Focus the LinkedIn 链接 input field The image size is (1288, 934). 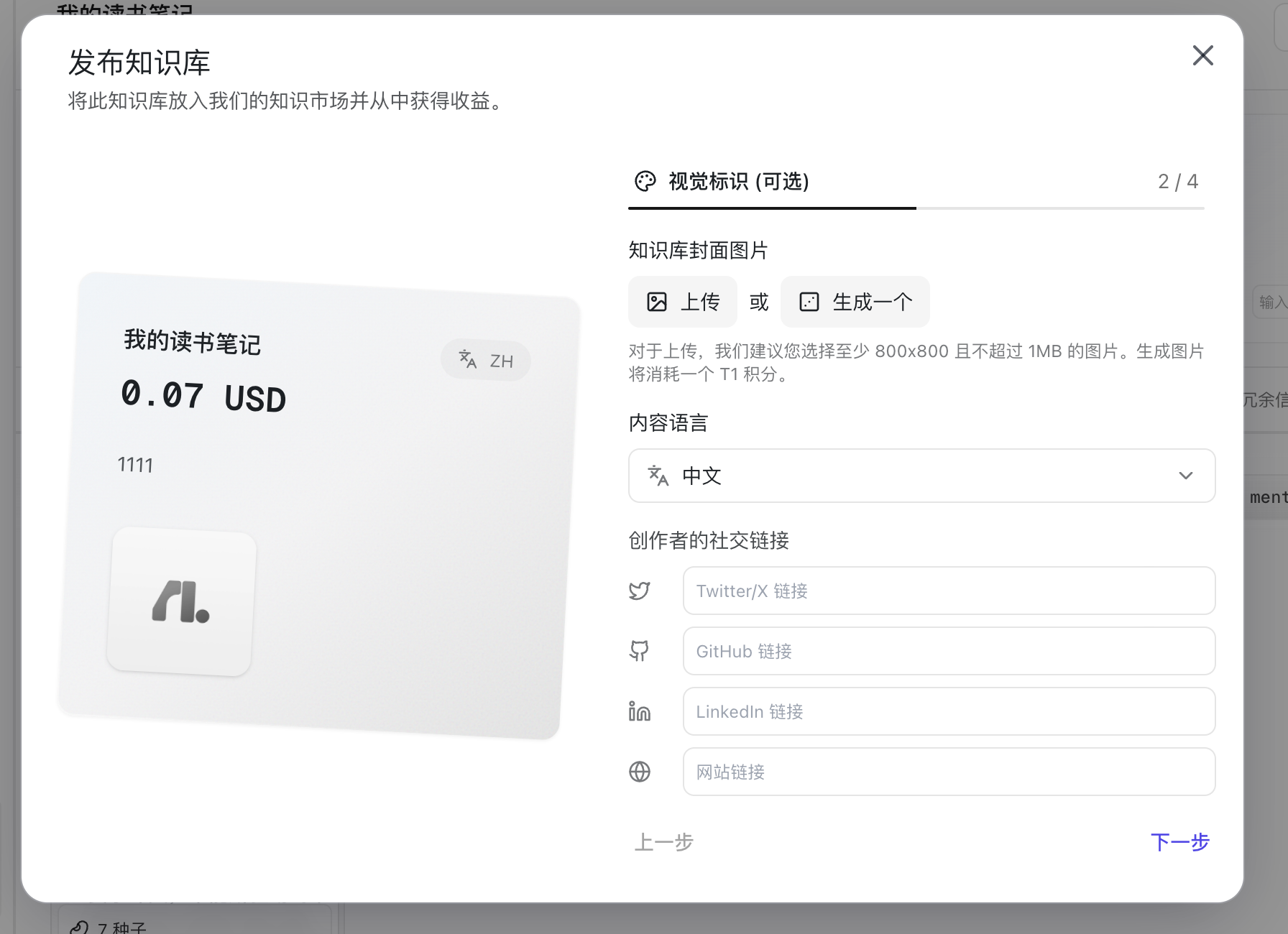click(949, 711)
